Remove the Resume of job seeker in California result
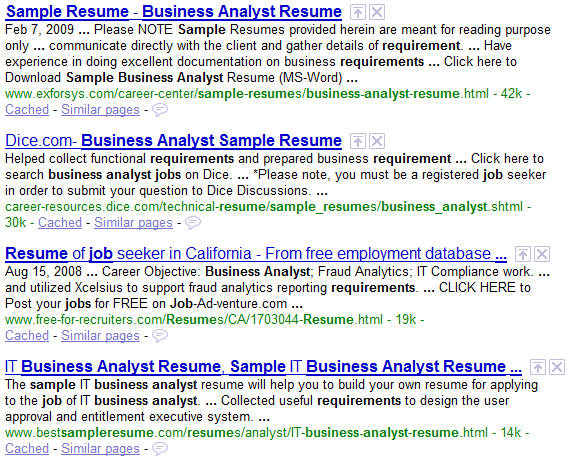Viewport: 572px width, 463px height. pyautogui.click(x=542, y=254)
